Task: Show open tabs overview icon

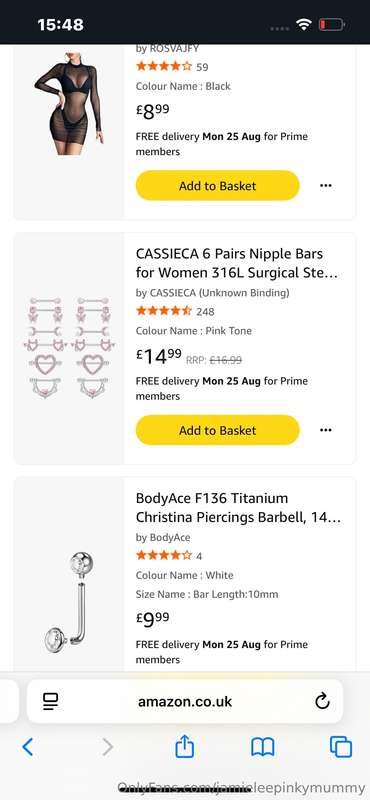Action: 340,747
